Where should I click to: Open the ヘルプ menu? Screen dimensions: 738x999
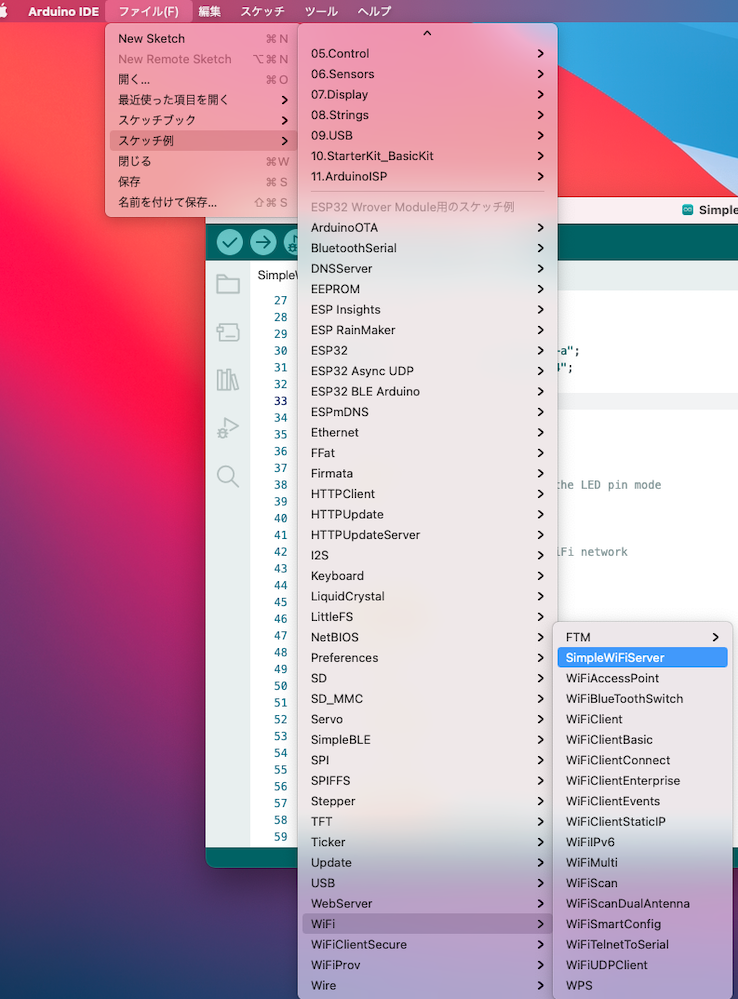click(x=374, y=11)
